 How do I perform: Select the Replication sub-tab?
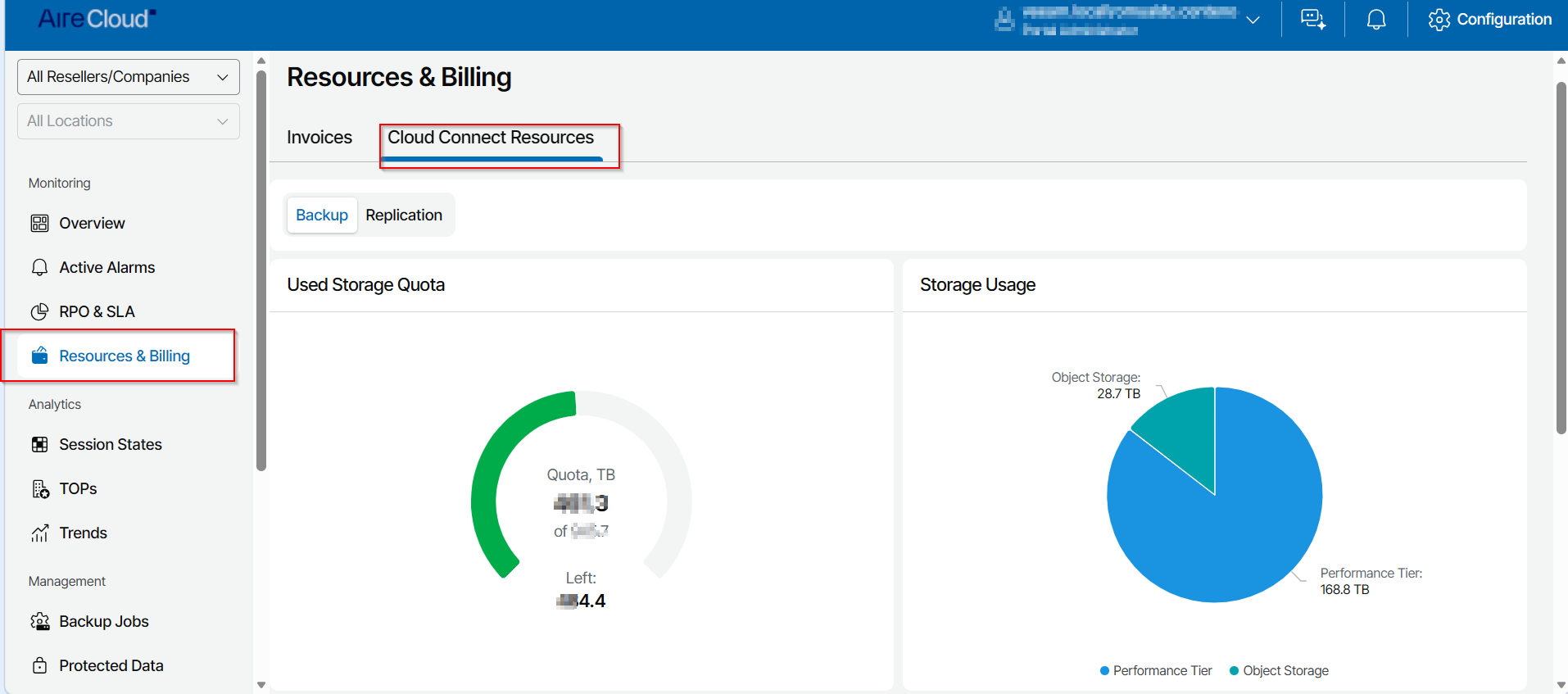click(x=404, y=215)
